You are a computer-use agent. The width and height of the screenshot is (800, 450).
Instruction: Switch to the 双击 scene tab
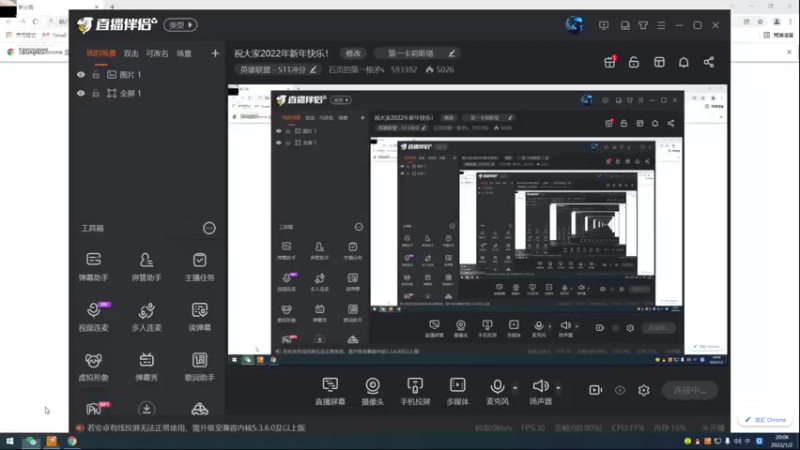[131, 54]
